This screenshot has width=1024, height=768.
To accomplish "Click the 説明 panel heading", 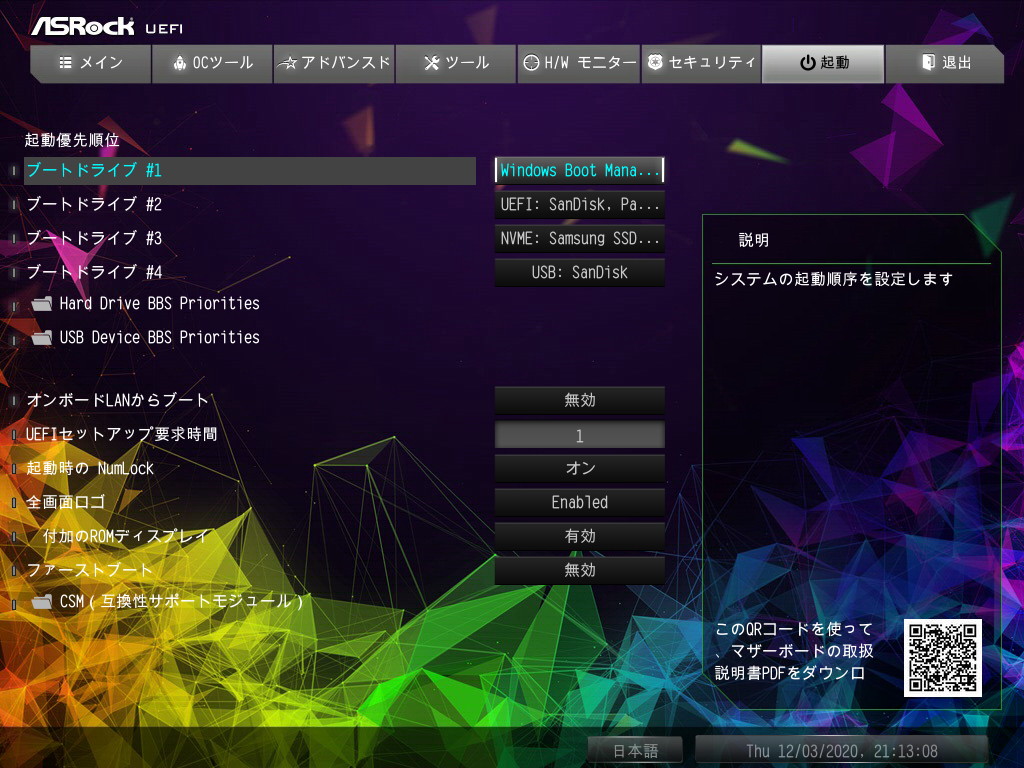I will coord(754,240).
